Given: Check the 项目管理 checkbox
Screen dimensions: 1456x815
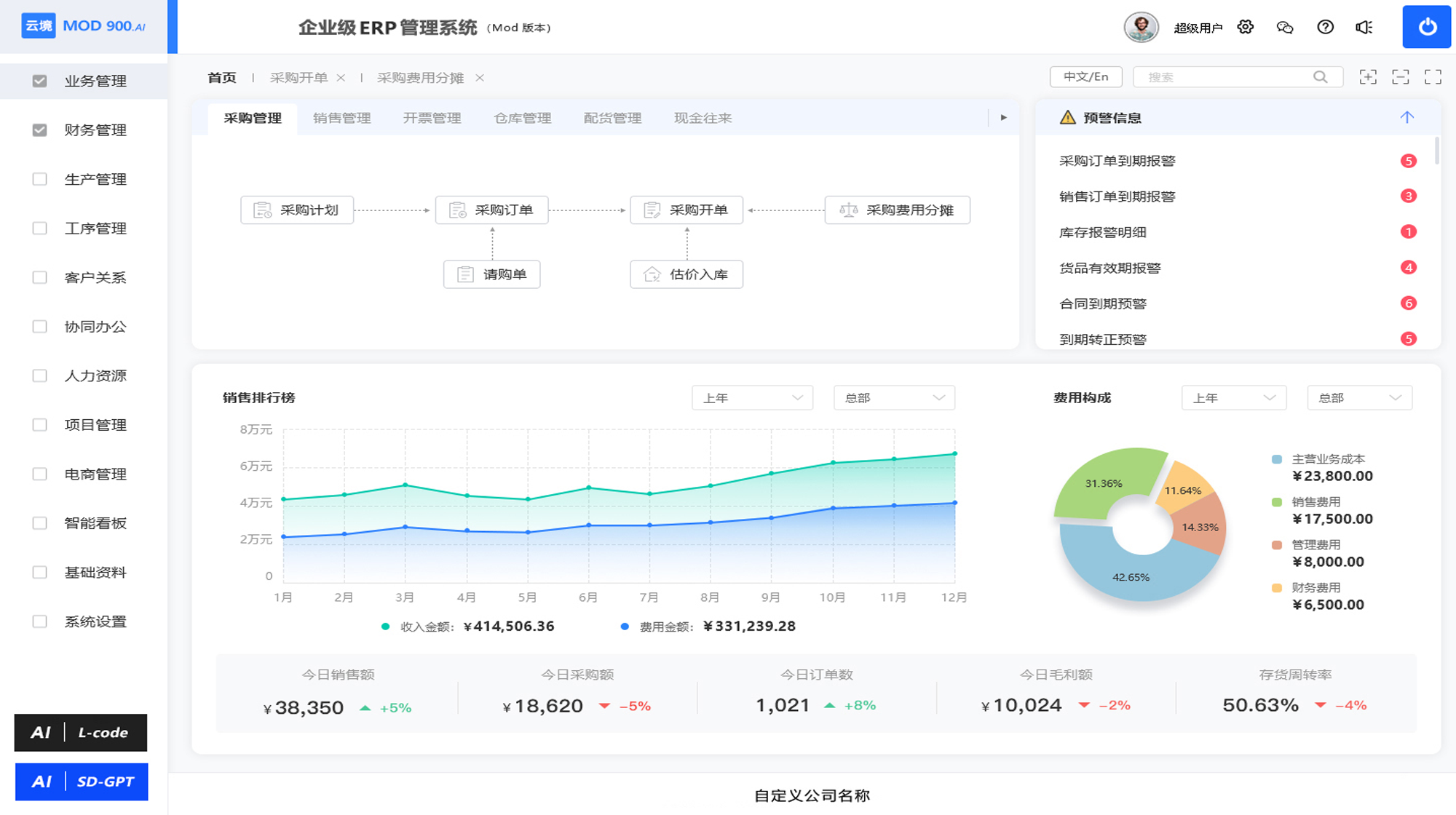Looking at the screenshot, I should coord(40,425).
